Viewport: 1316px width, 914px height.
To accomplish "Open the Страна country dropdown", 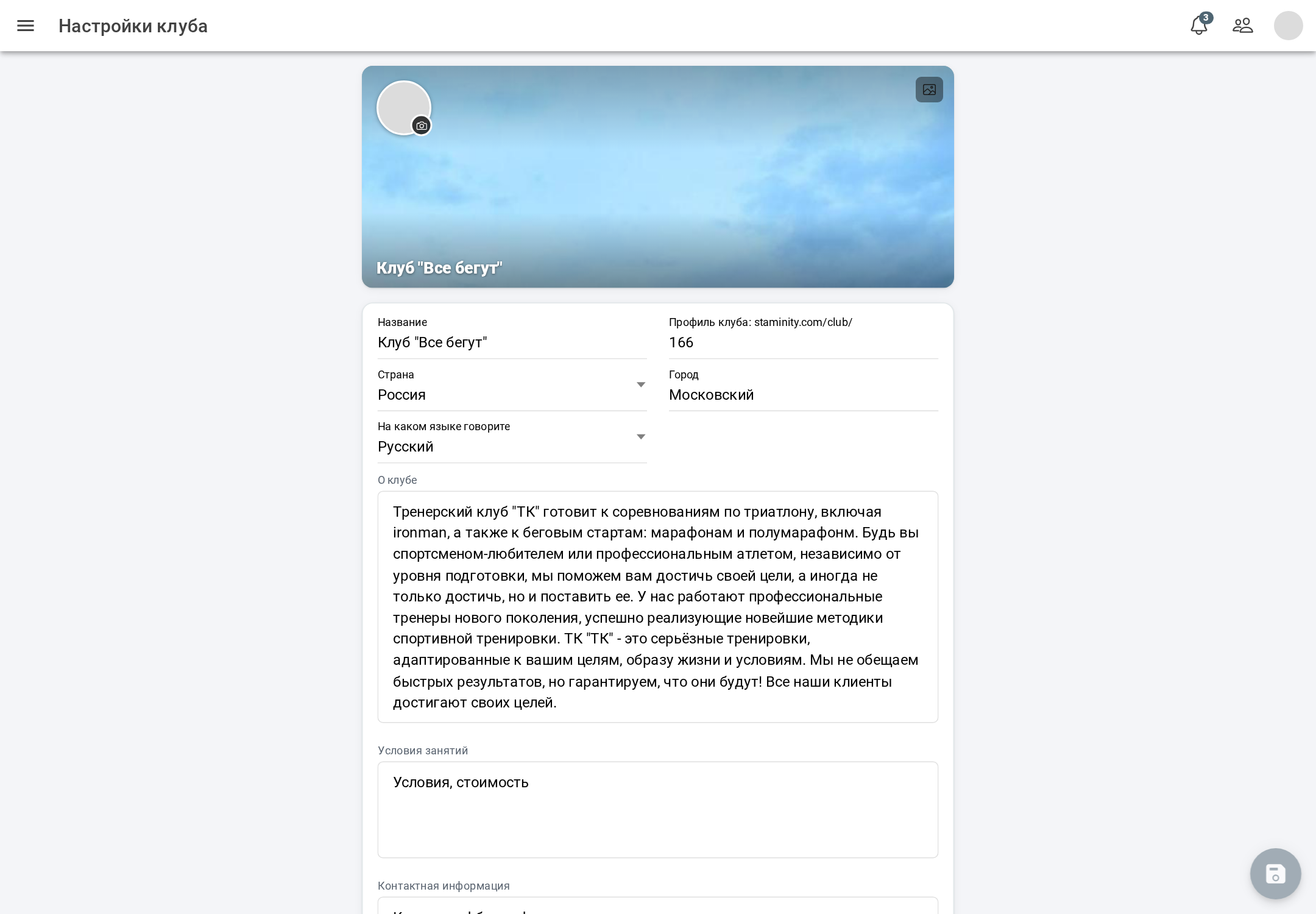I will click(x=512, y=394).
